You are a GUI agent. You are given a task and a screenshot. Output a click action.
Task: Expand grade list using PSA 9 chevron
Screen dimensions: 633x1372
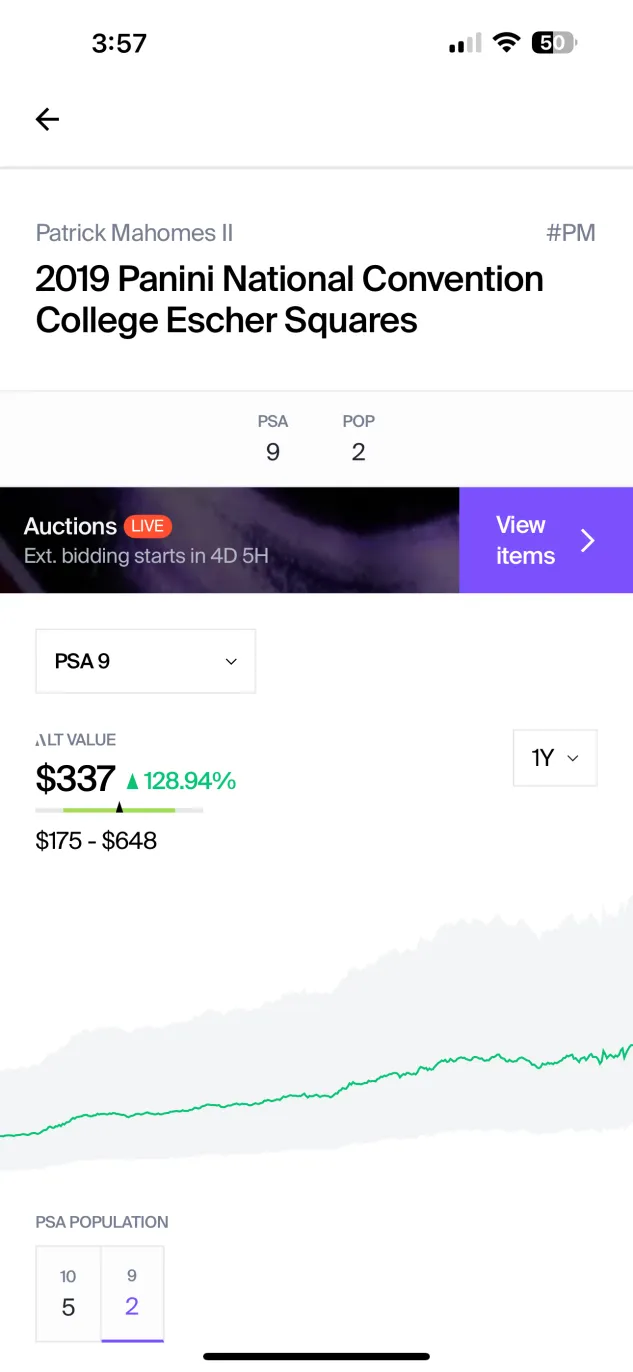pyautogui.click(x=231, y=662)
